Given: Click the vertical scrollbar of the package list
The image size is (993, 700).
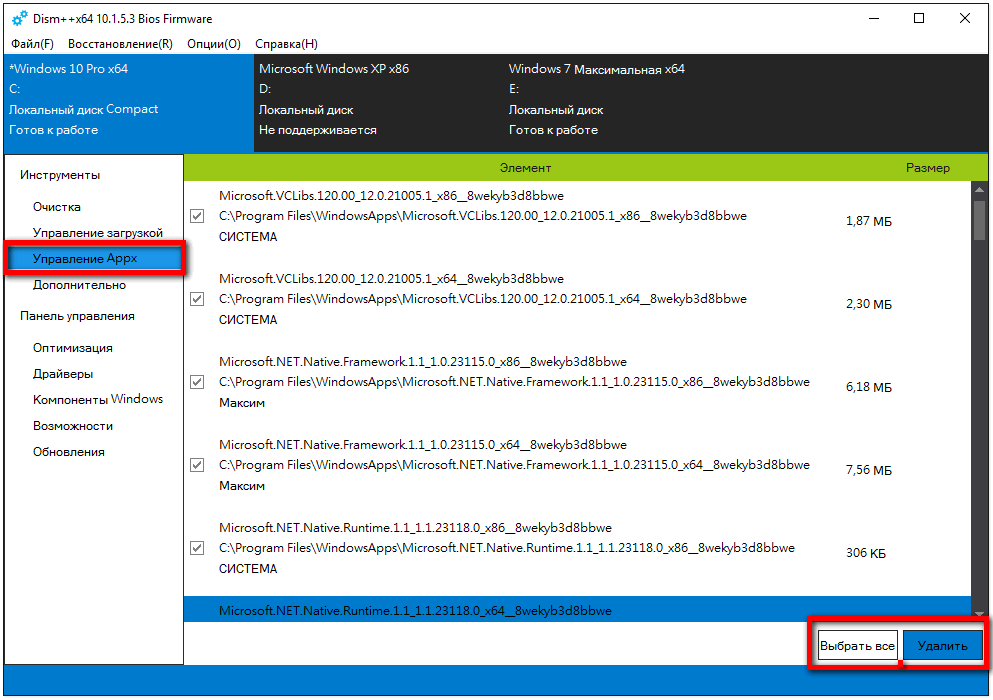Looking at the screenshot, I should (x=979, y=400).
